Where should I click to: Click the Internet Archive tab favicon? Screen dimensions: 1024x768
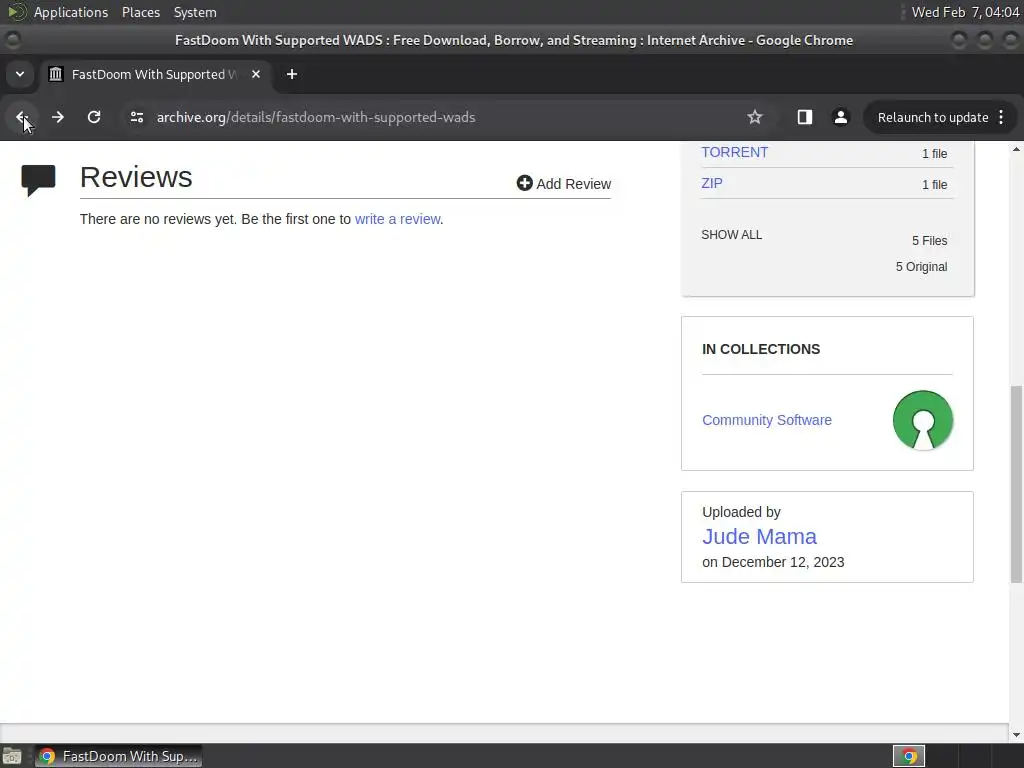tap(56, 74)
